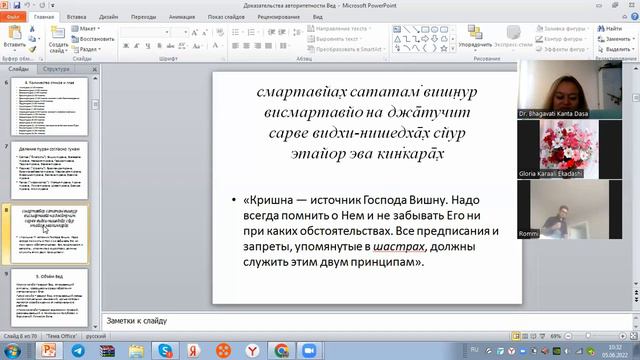The image size is (640, 360).
Task: Select the triangle shape in the gallery
Action: click(x=397, y=39)
